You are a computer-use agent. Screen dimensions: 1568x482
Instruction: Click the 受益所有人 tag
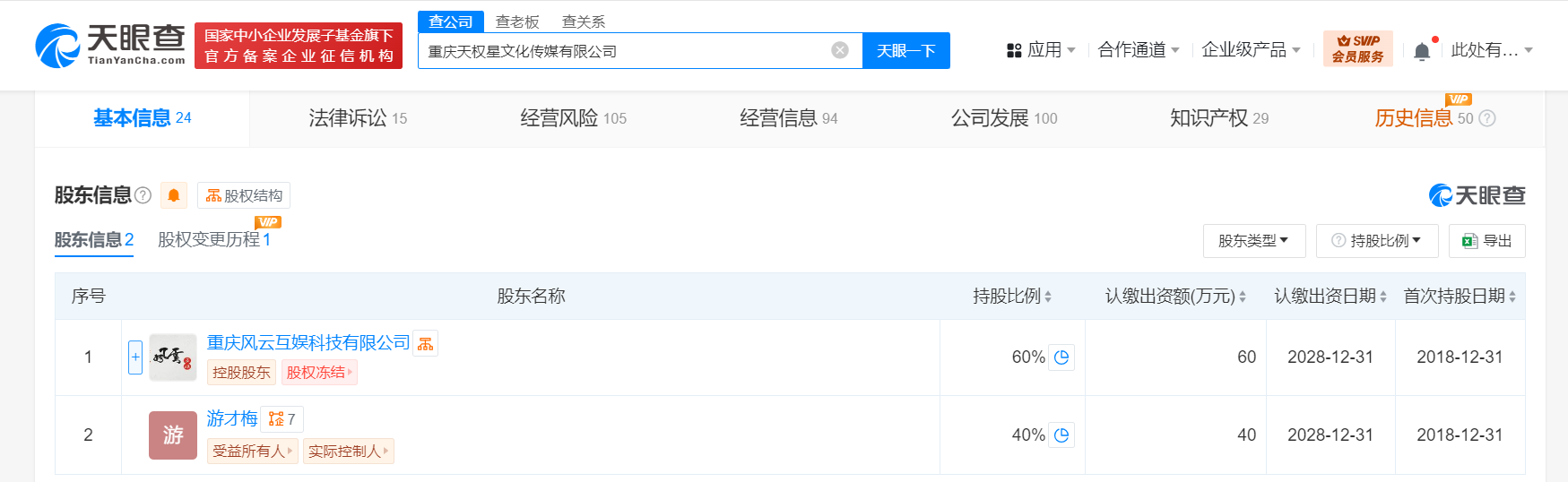[x=252, y=452]
